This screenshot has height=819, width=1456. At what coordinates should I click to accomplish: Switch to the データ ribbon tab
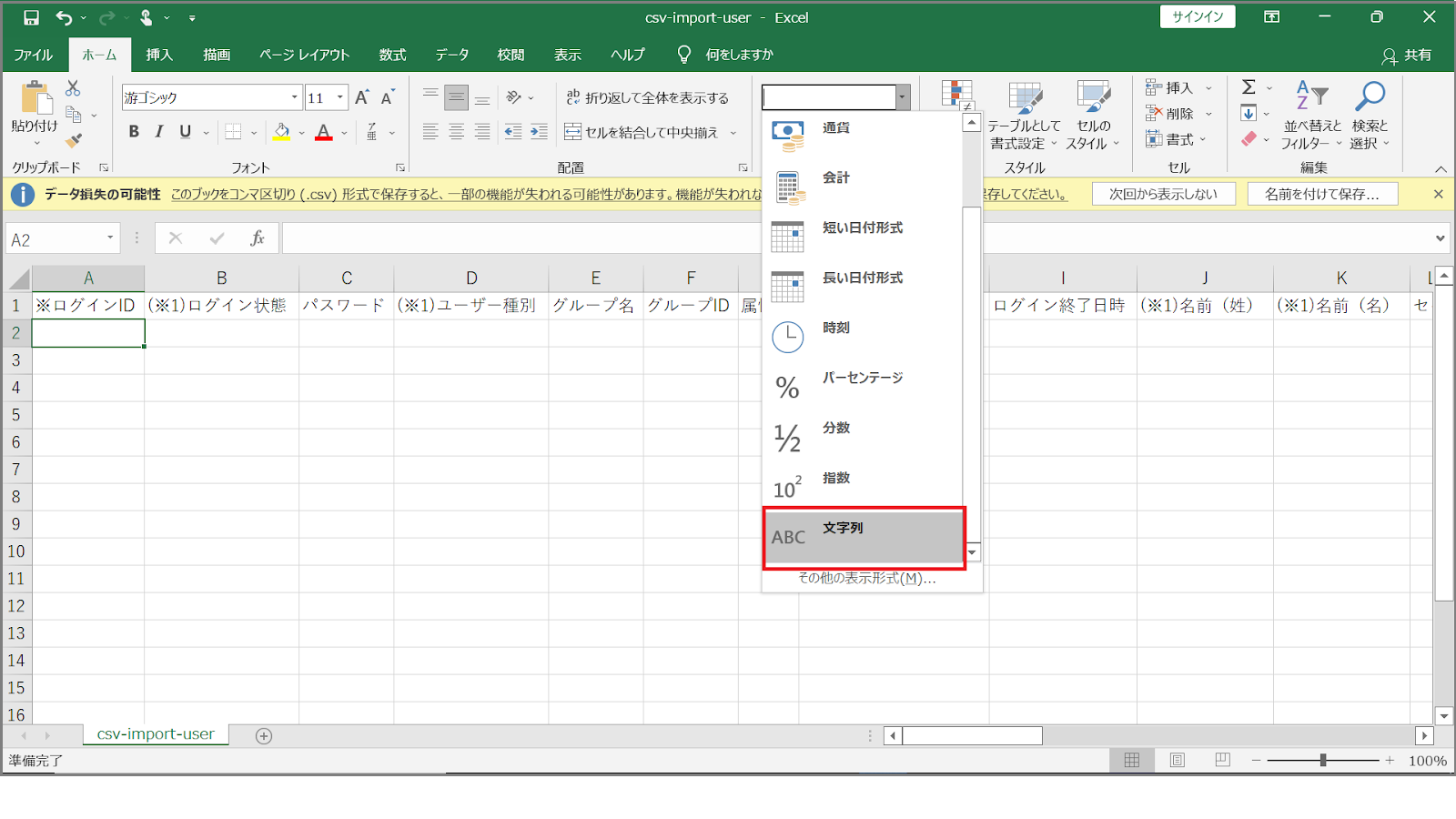[452, 54]
